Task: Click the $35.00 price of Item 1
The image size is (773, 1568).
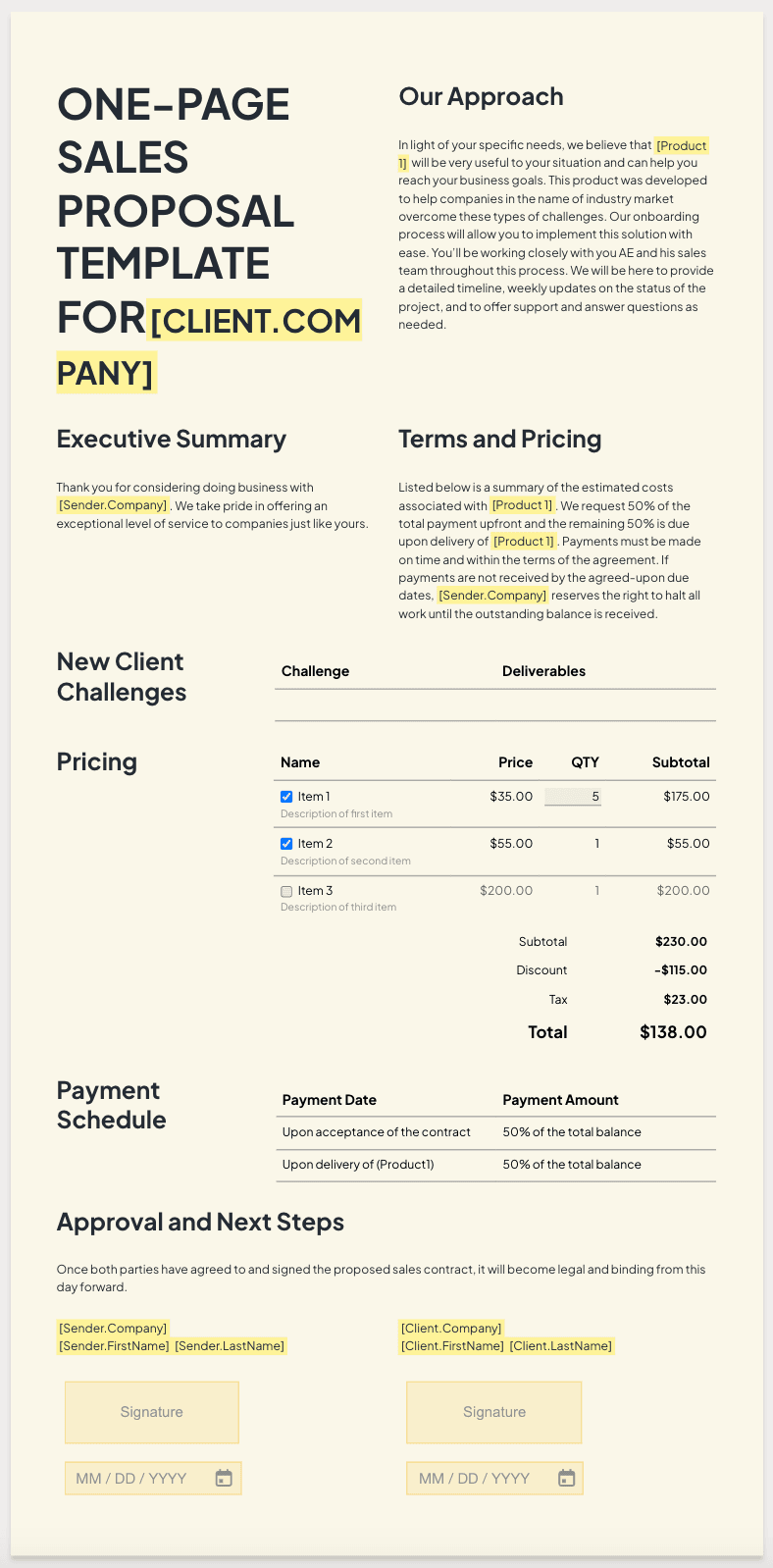Action: pos(511,797)
